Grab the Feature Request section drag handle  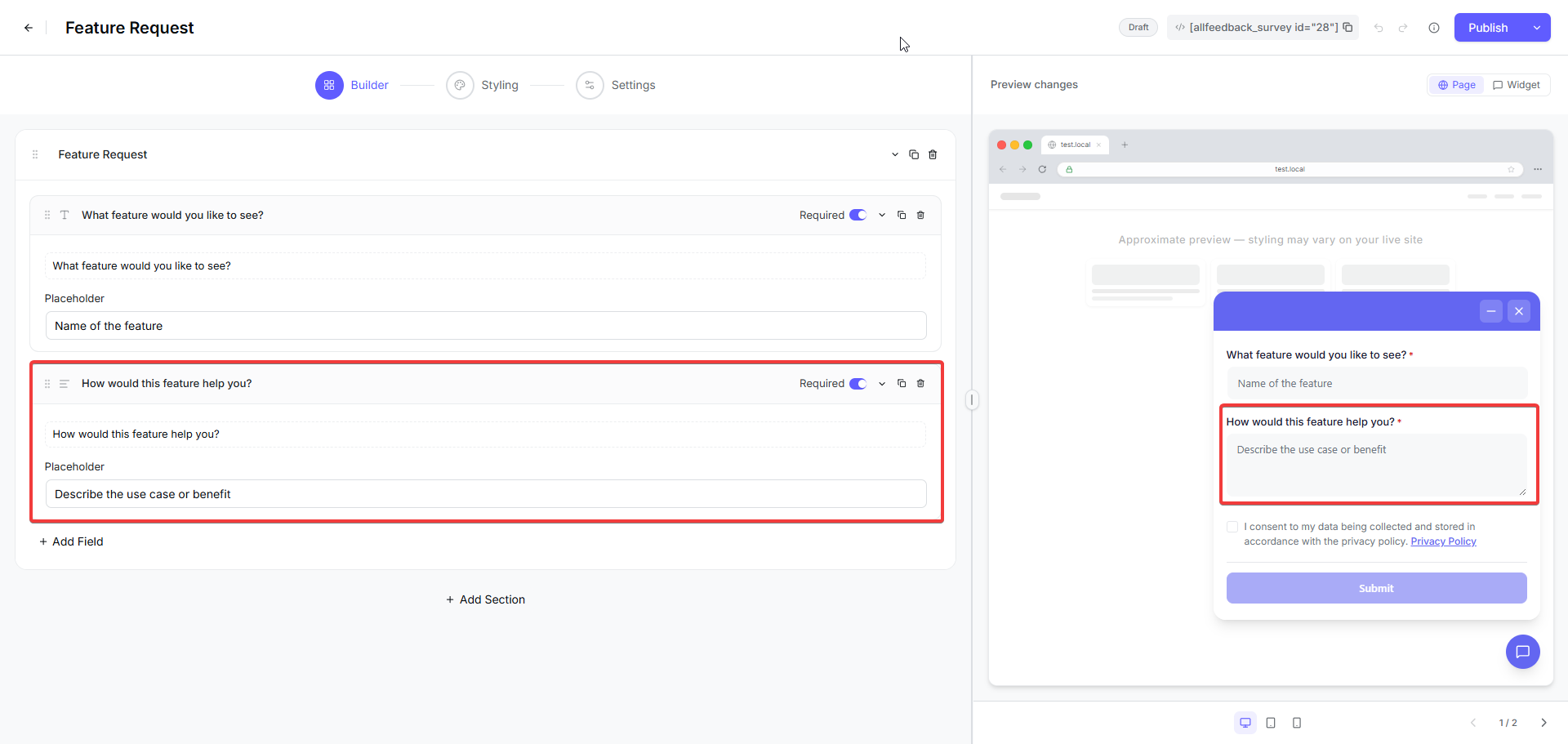coord(35,154)
